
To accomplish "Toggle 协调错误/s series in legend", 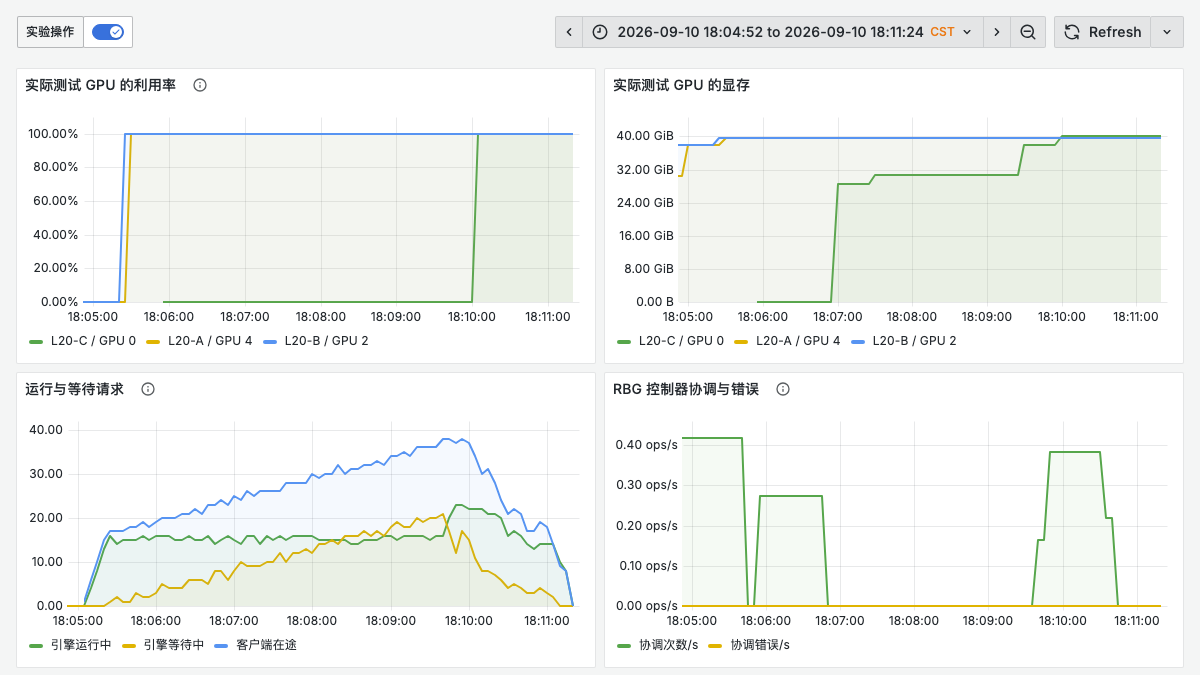I will click(760, 645).
